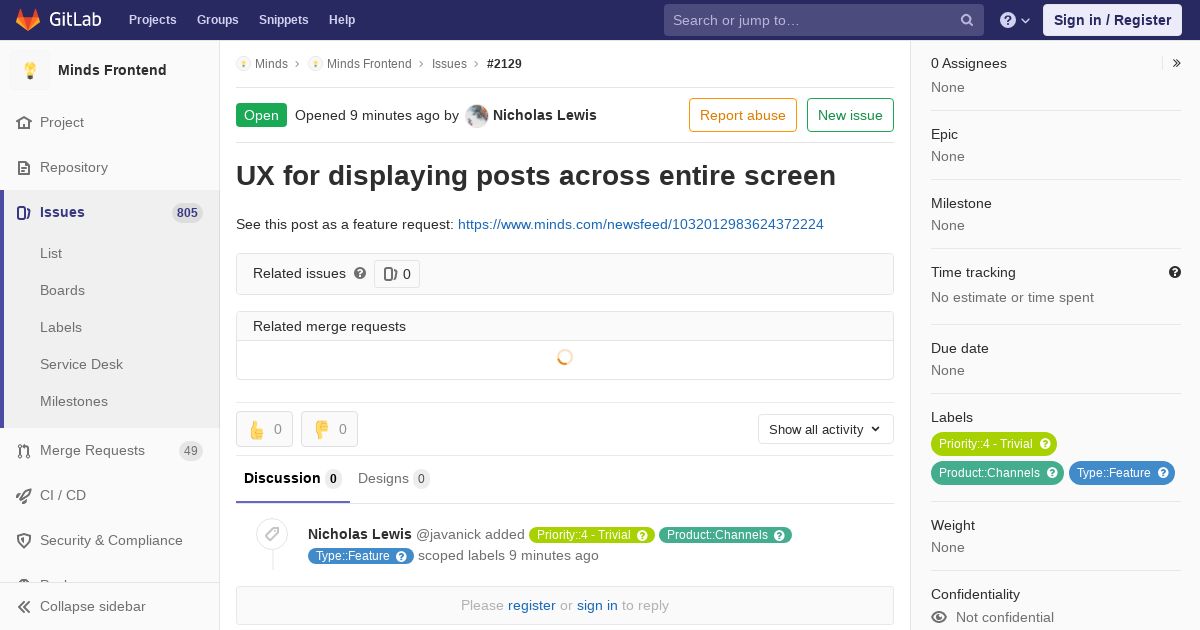This screenshot has height=630, width=1200.
Task: Click the Minds Frontend project title
Action: click(112, 70)
